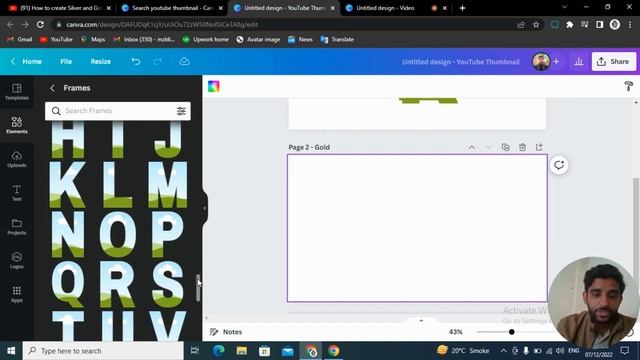Insert the letter M frame
Screen dimensions: 640x360
168,185
